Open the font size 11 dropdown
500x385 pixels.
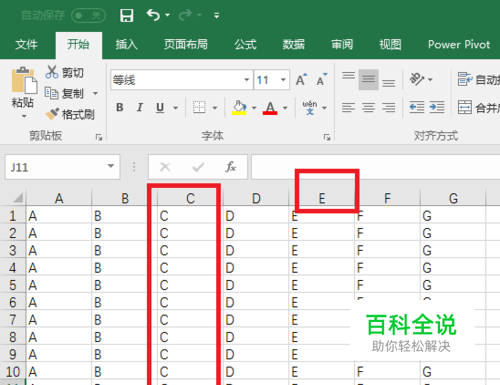coord(283,80)
